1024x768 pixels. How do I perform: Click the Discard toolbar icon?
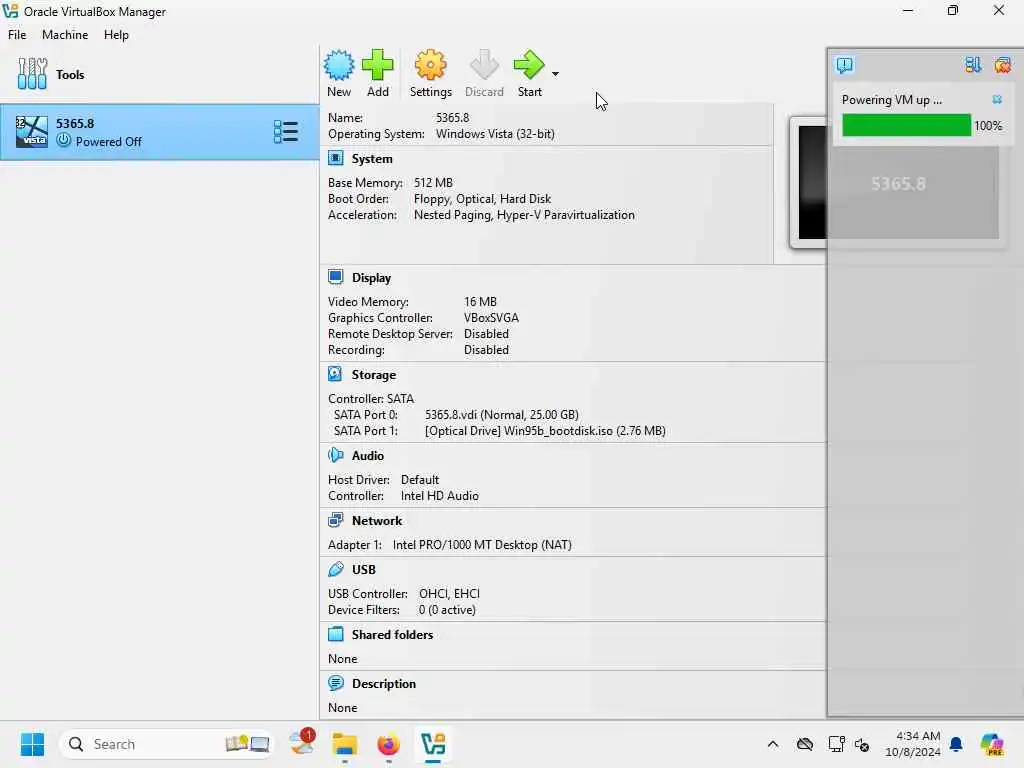(484, 65)
